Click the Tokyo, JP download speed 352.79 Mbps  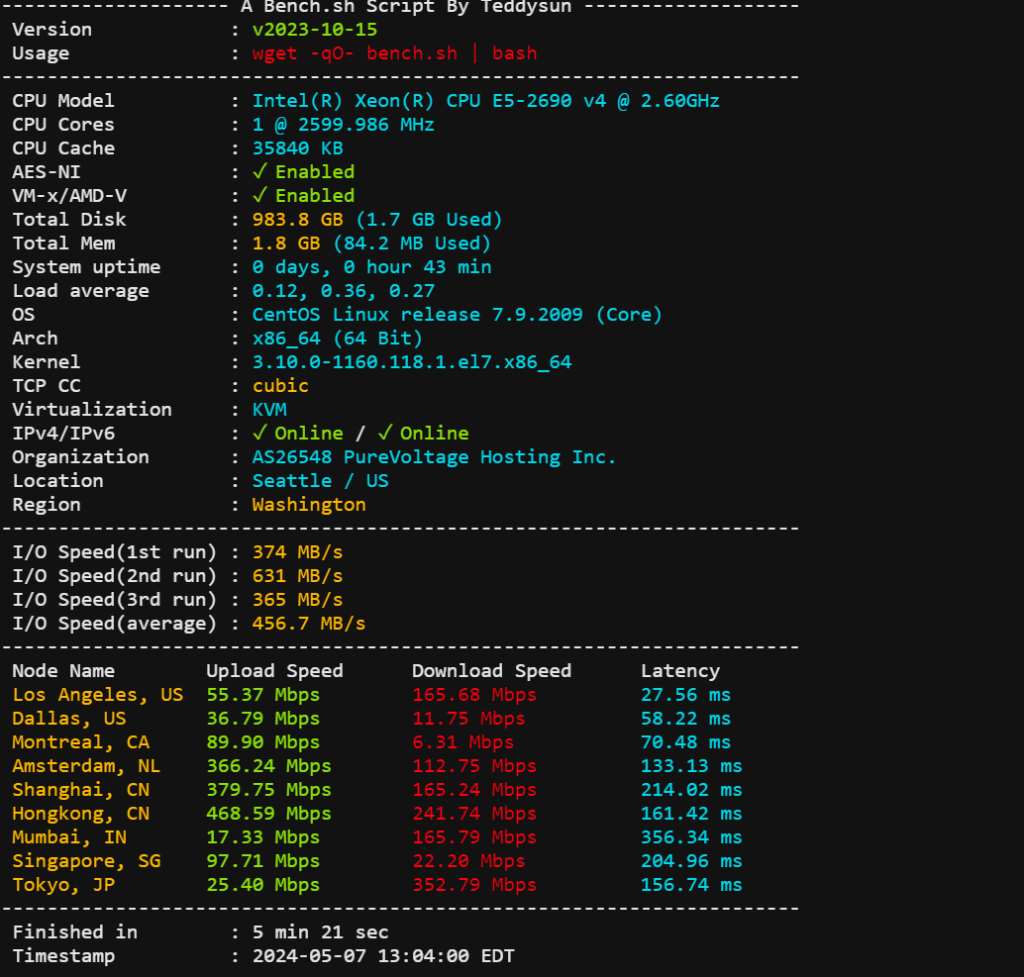pos(474,885)
